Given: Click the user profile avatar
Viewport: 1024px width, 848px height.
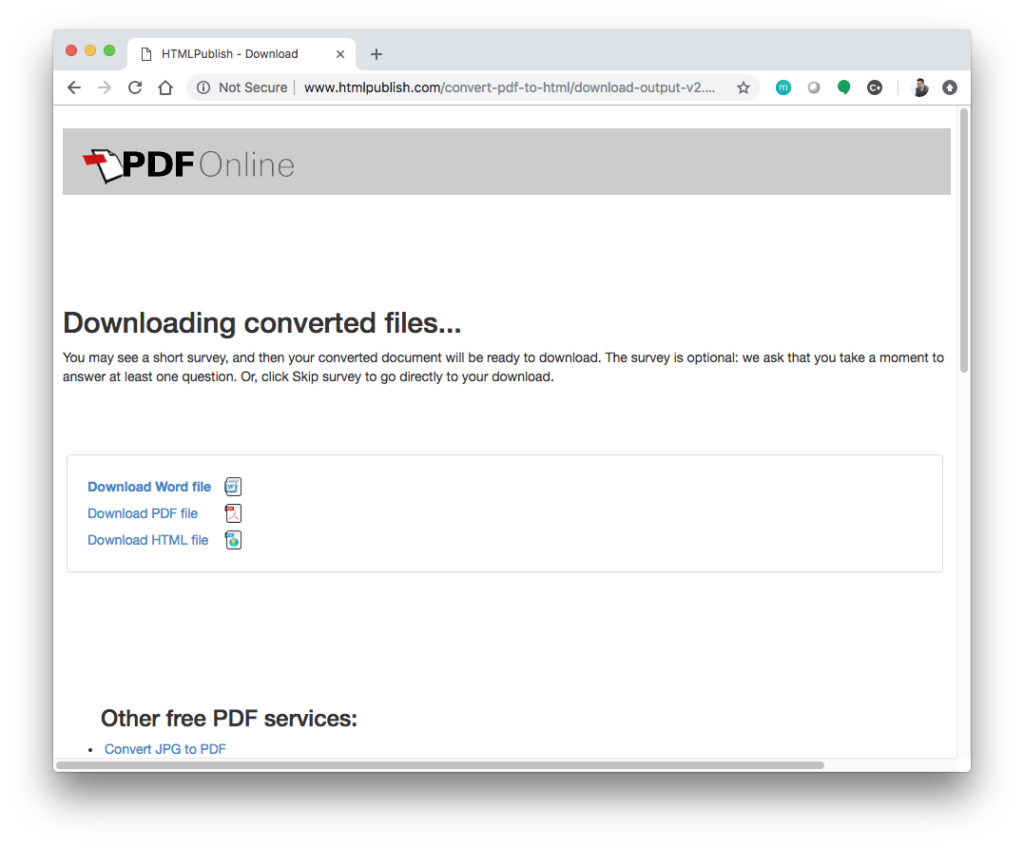Looking at the screenshot, I should pos(920,88).
